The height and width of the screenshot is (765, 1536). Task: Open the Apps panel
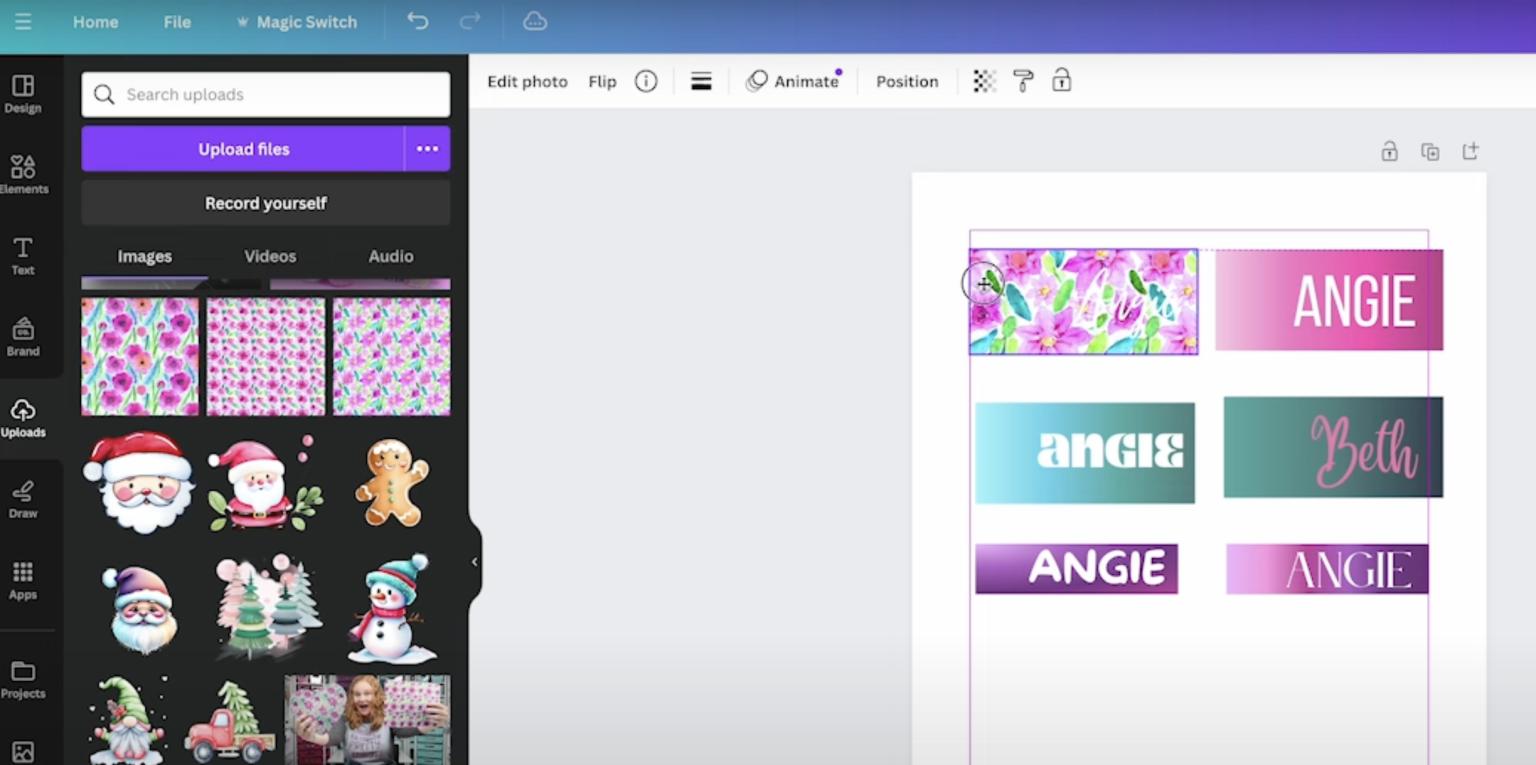pos(23,579)
